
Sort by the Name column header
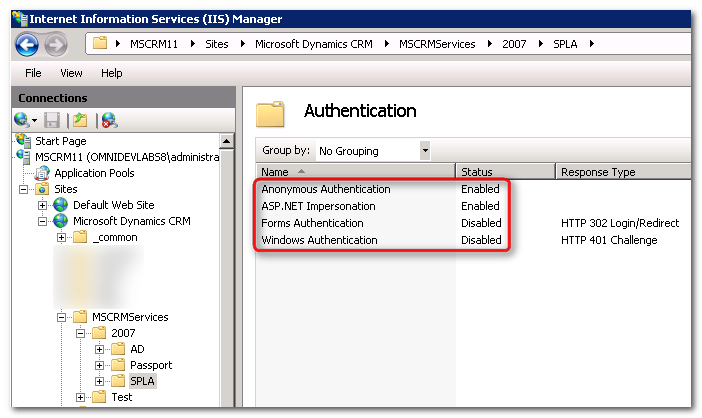[x=355, y=172]
